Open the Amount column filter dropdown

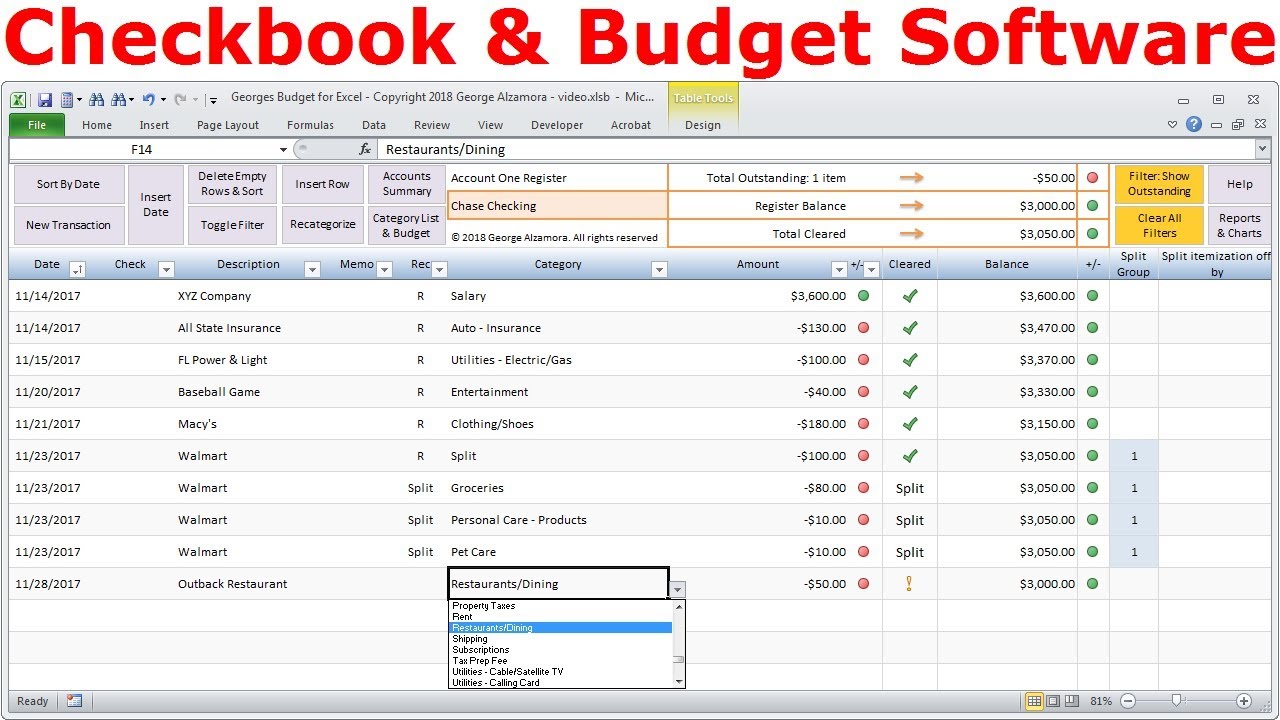pyautogui.click(x=839, y=269)
